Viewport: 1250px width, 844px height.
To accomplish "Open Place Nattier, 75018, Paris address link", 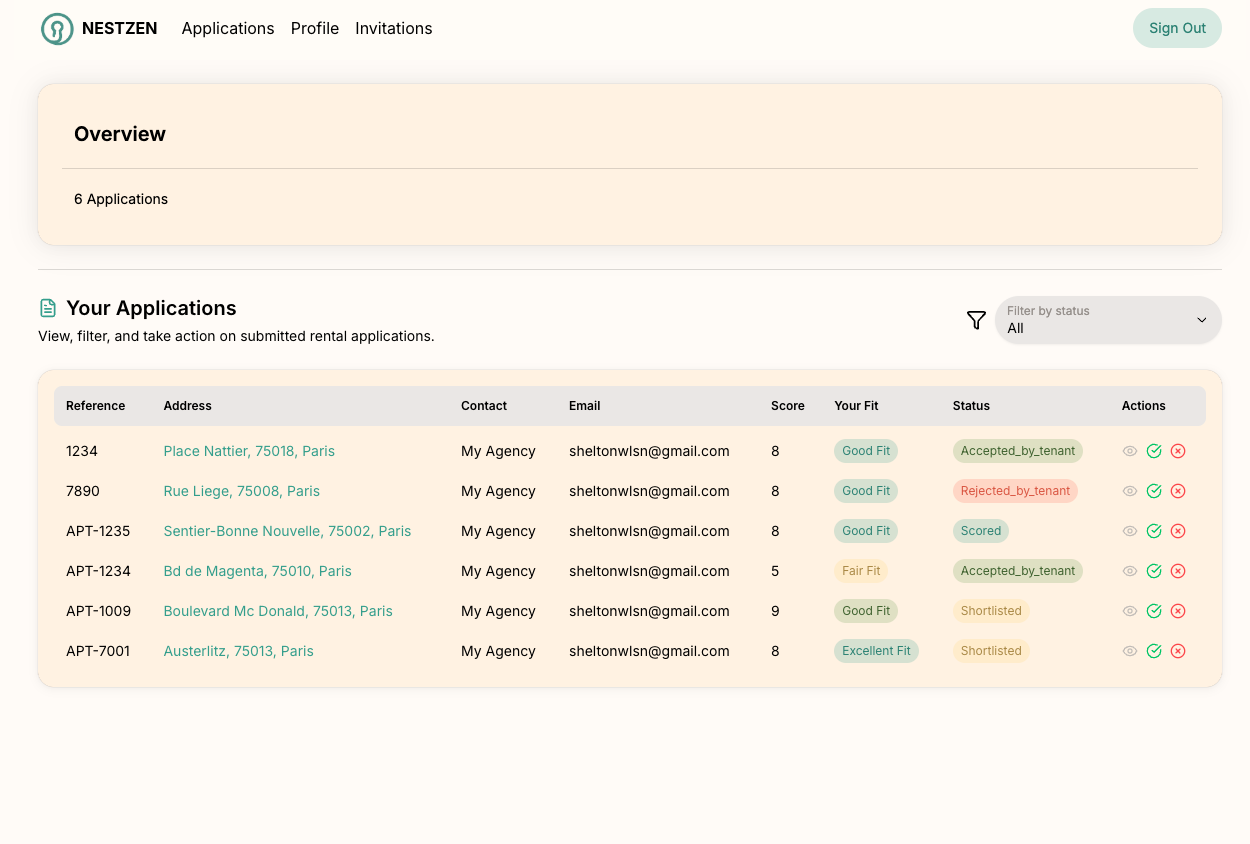I will click(x=249, y=451).
